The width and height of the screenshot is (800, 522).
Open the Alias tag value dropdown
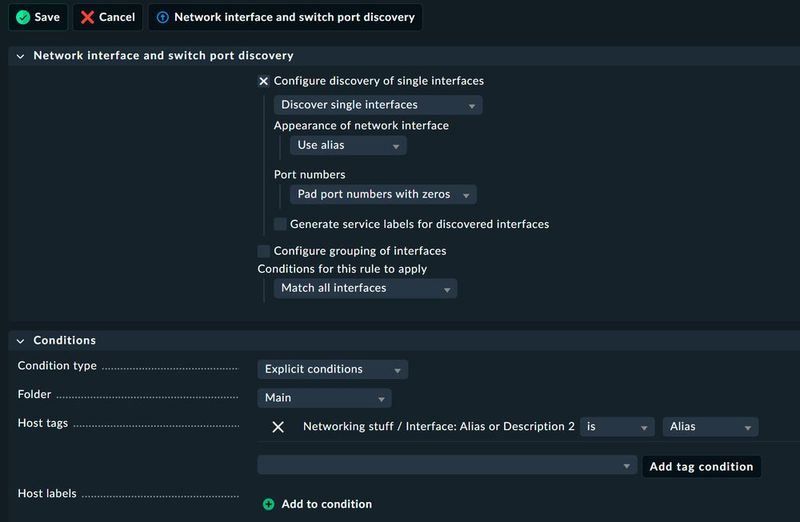709,427
